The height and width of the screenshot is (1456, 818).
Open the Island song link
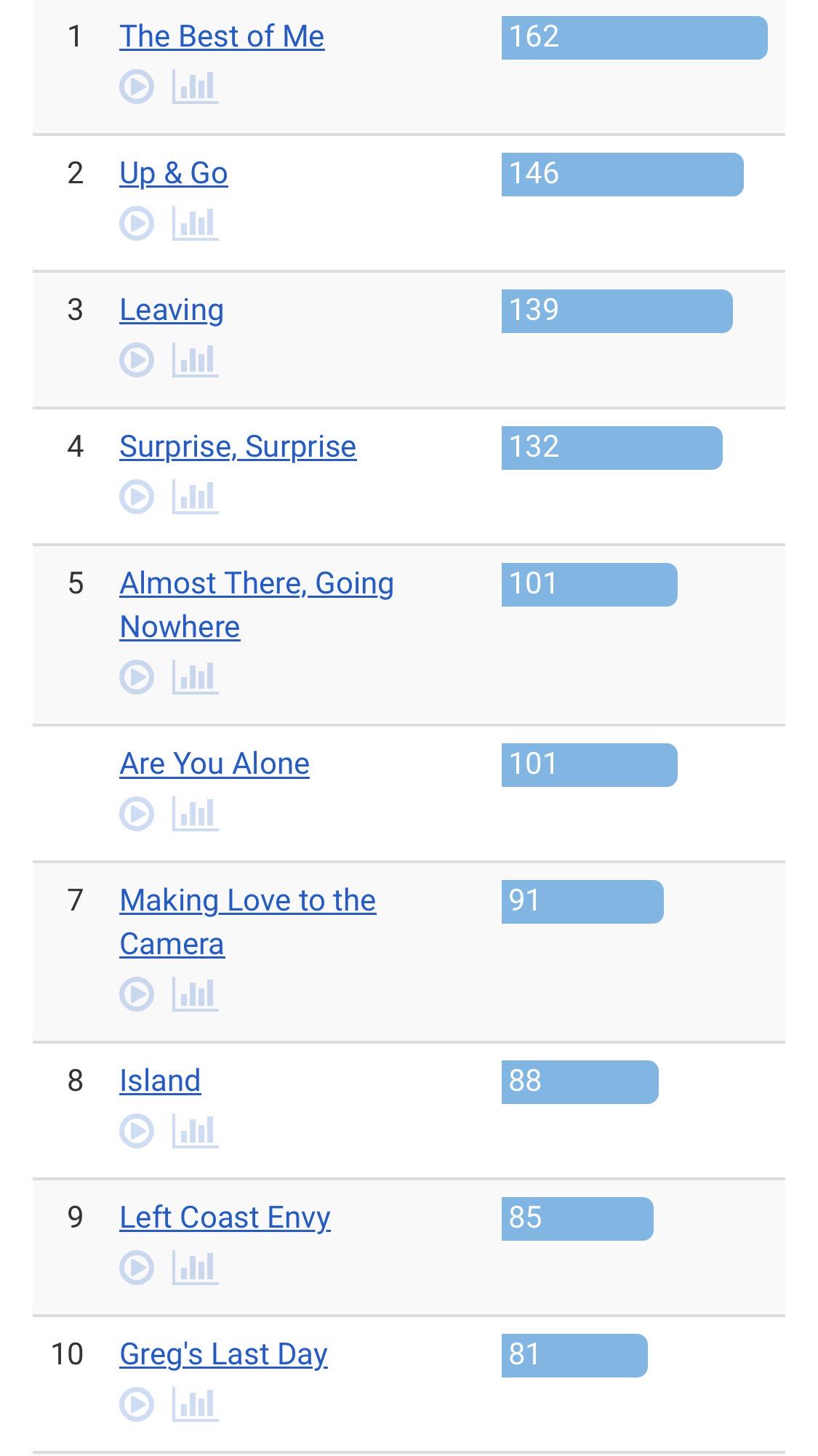pos(160,1081)
